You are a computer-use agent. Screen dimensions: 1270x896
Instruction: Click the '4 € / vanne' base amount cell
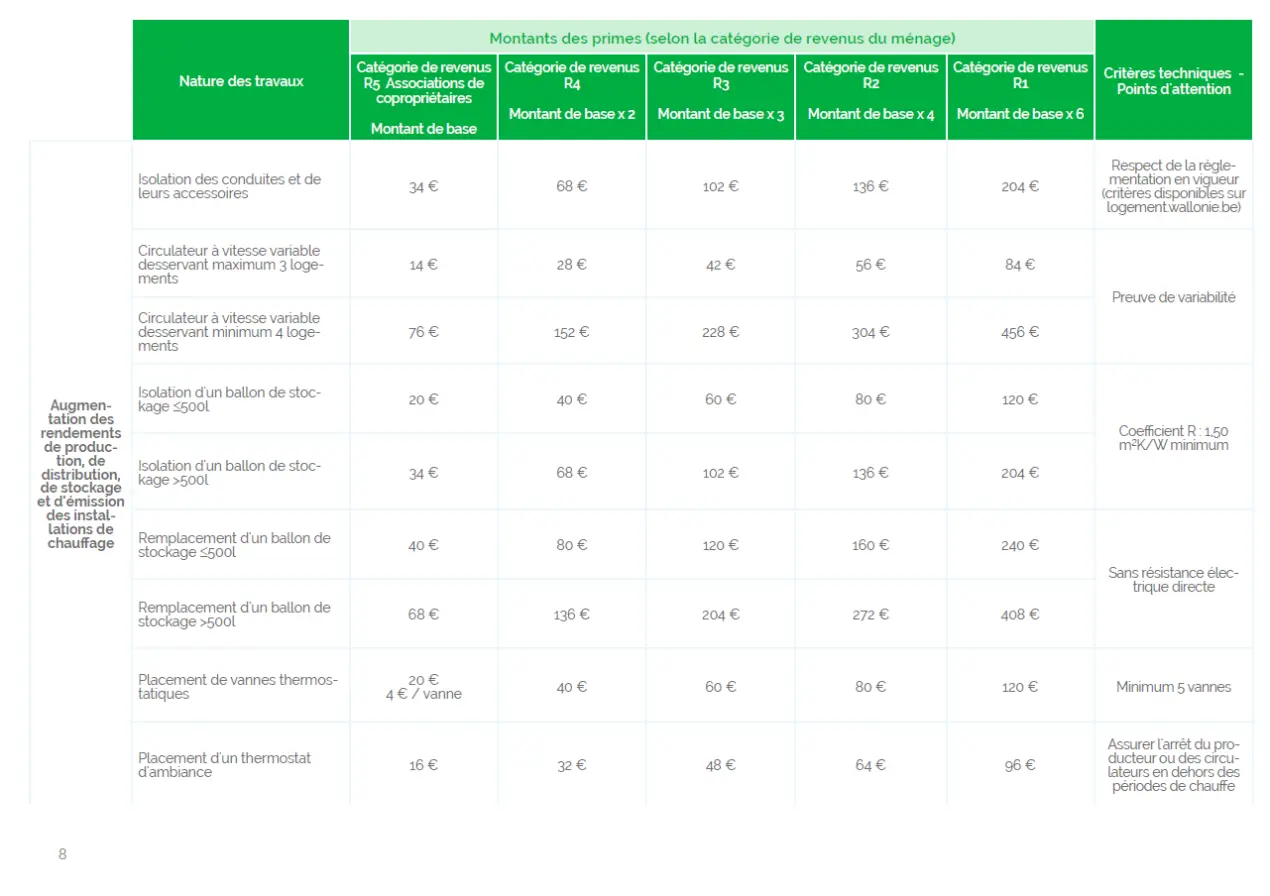pos(423,693)
